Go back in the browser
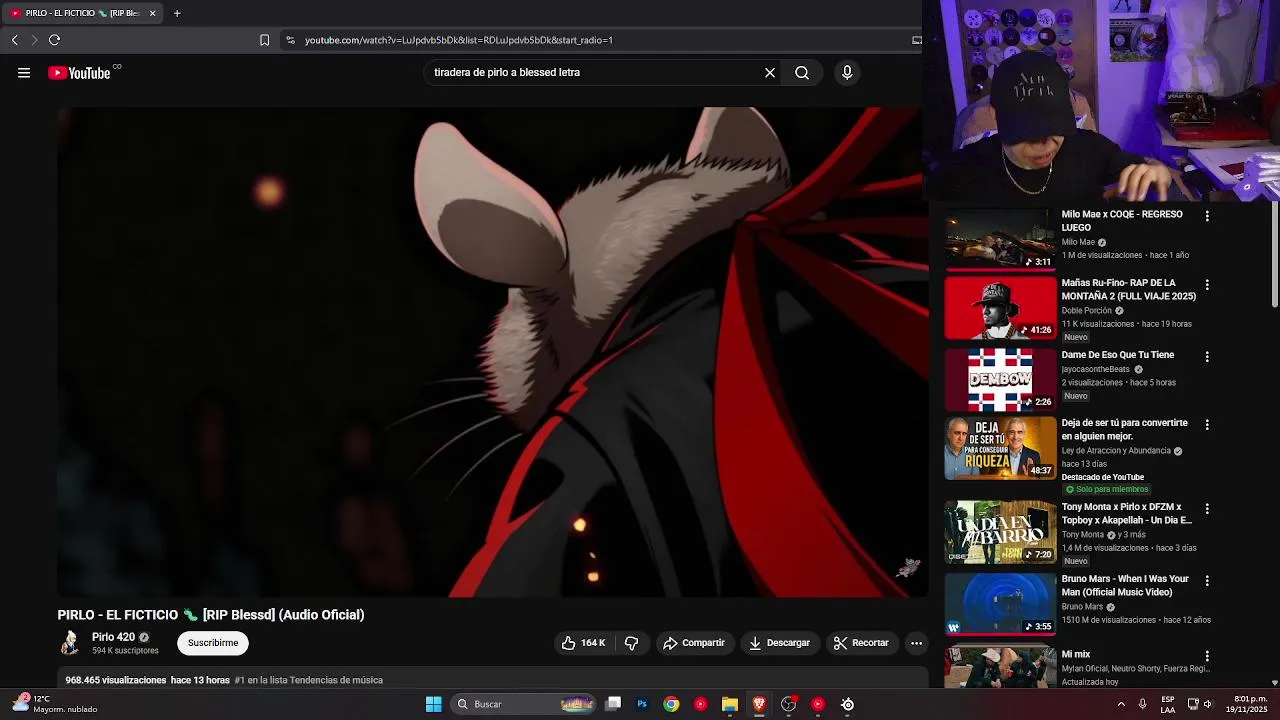This screenshot has height=720, width=1280. pyautogui.click(x=15, y=40)
